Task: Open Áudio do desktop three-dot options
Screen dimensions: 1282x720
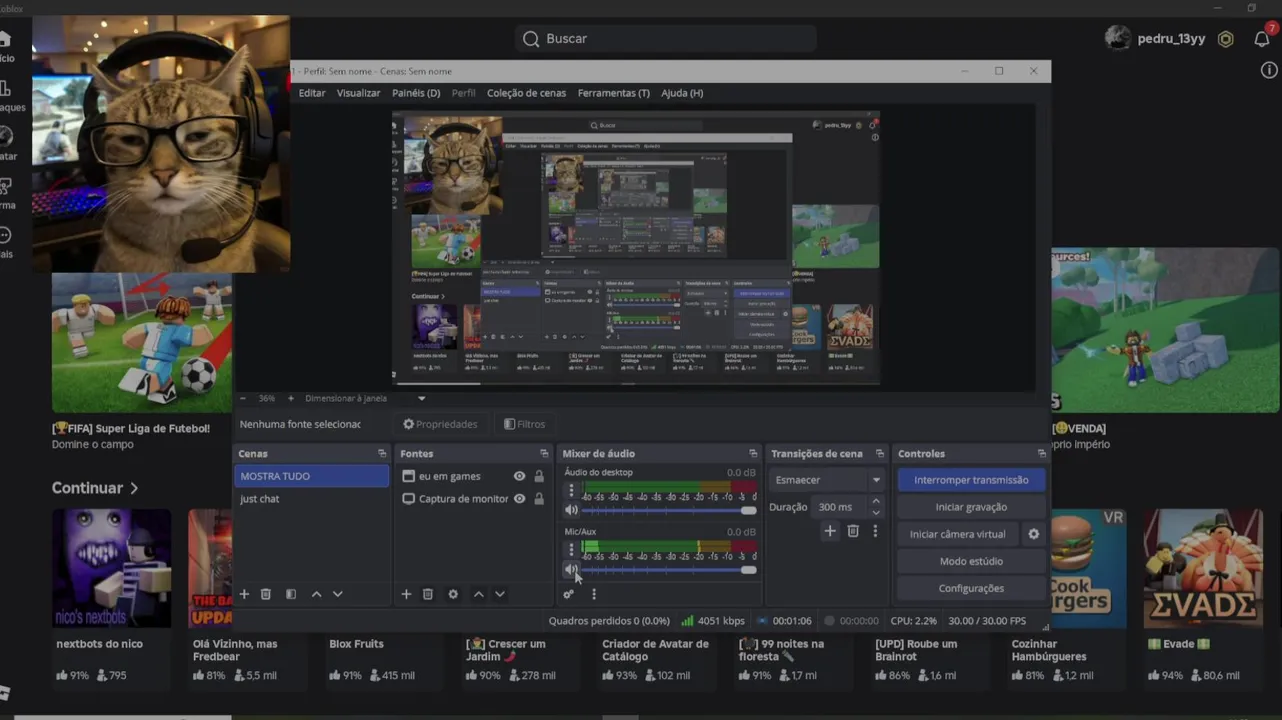Action: (x=572, y=491)
